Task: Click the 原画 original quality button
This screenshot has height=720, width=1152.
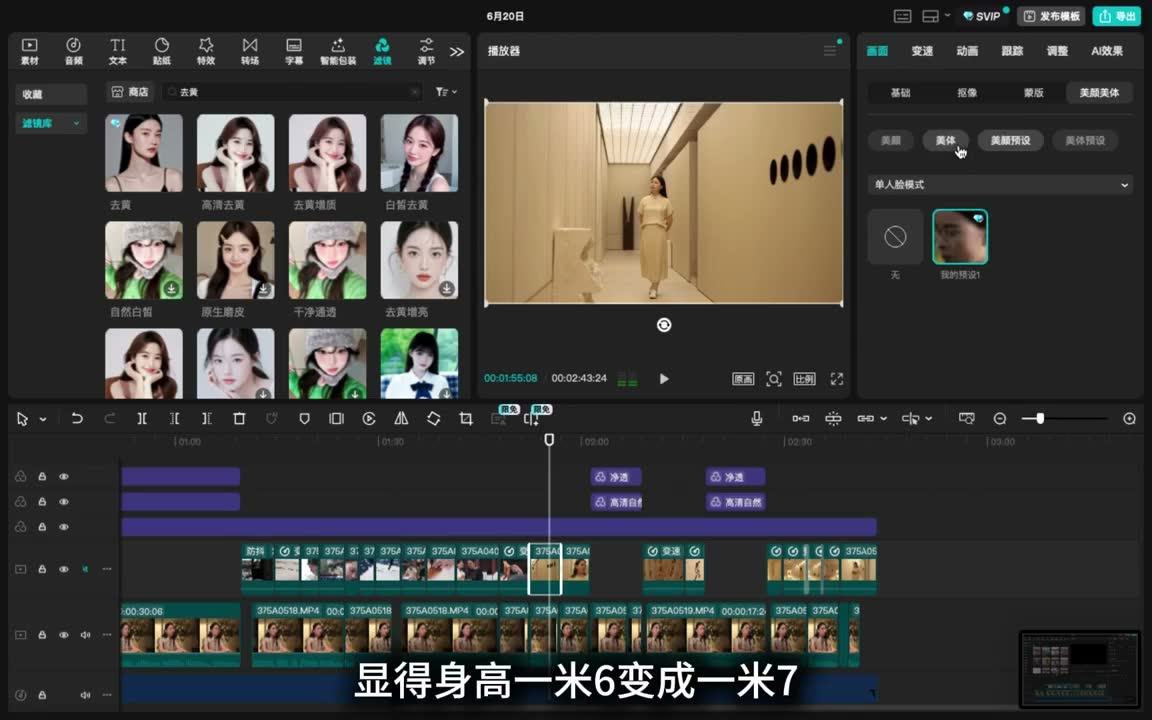Action: 743,378
